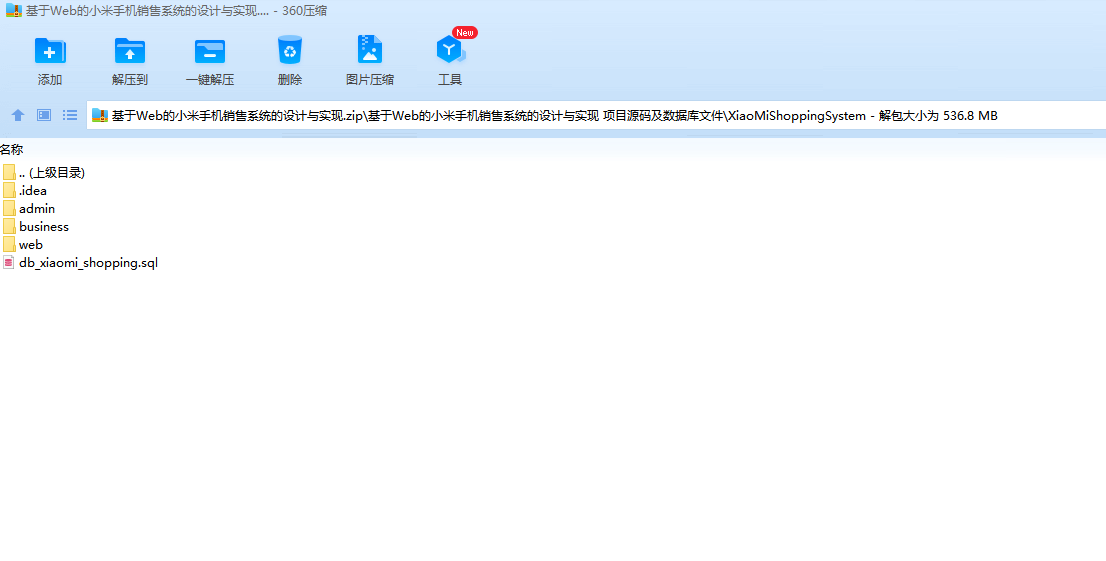1106x561 pixels.
Task: Select the 'business' folder name
Action: coord(44,227)
